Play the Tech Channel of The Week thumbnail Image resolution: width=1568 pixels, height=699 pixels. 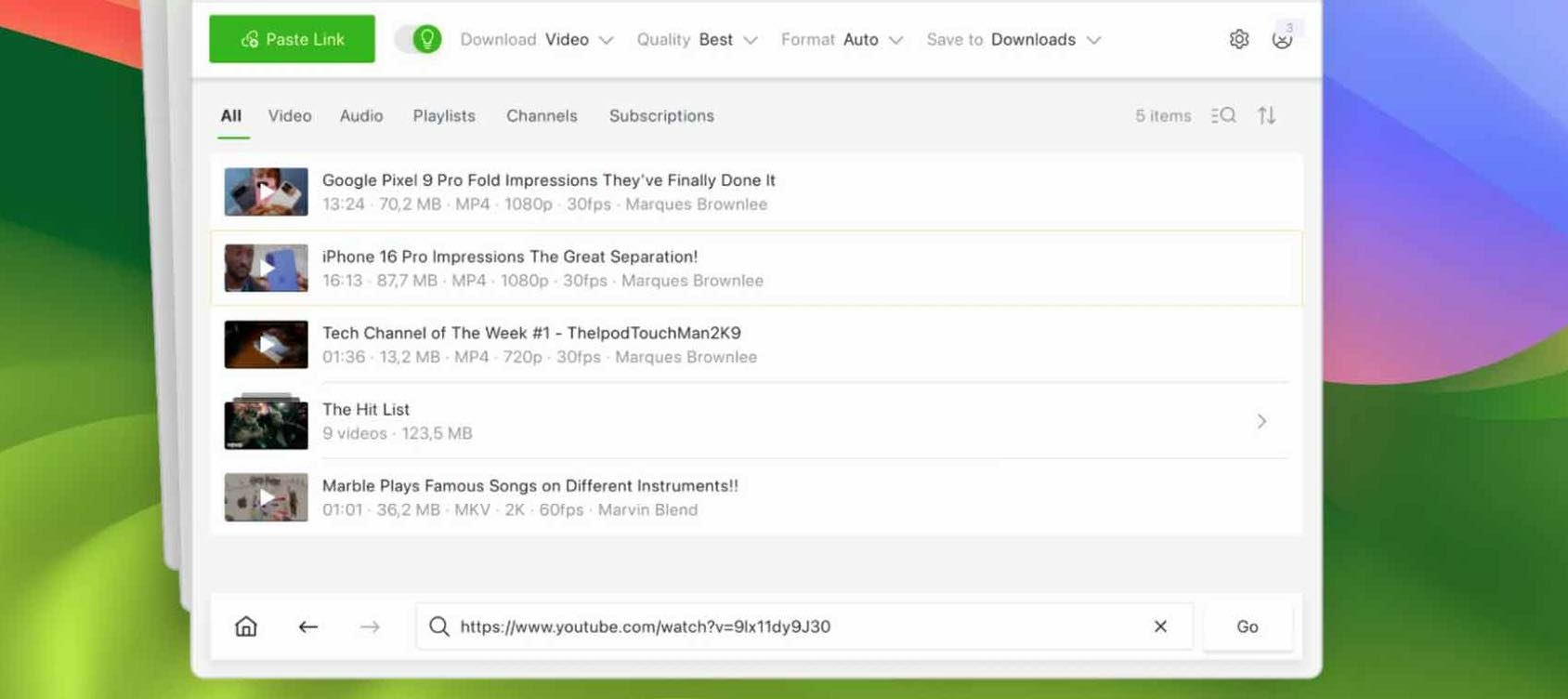pos(267,344)
